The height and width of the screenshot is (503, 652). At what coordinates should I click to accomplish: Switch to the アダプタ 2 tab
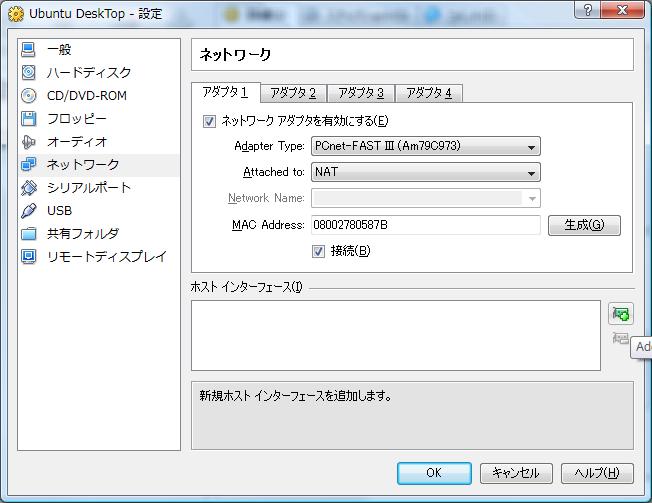pyautogui.click(x=293, y=93)
